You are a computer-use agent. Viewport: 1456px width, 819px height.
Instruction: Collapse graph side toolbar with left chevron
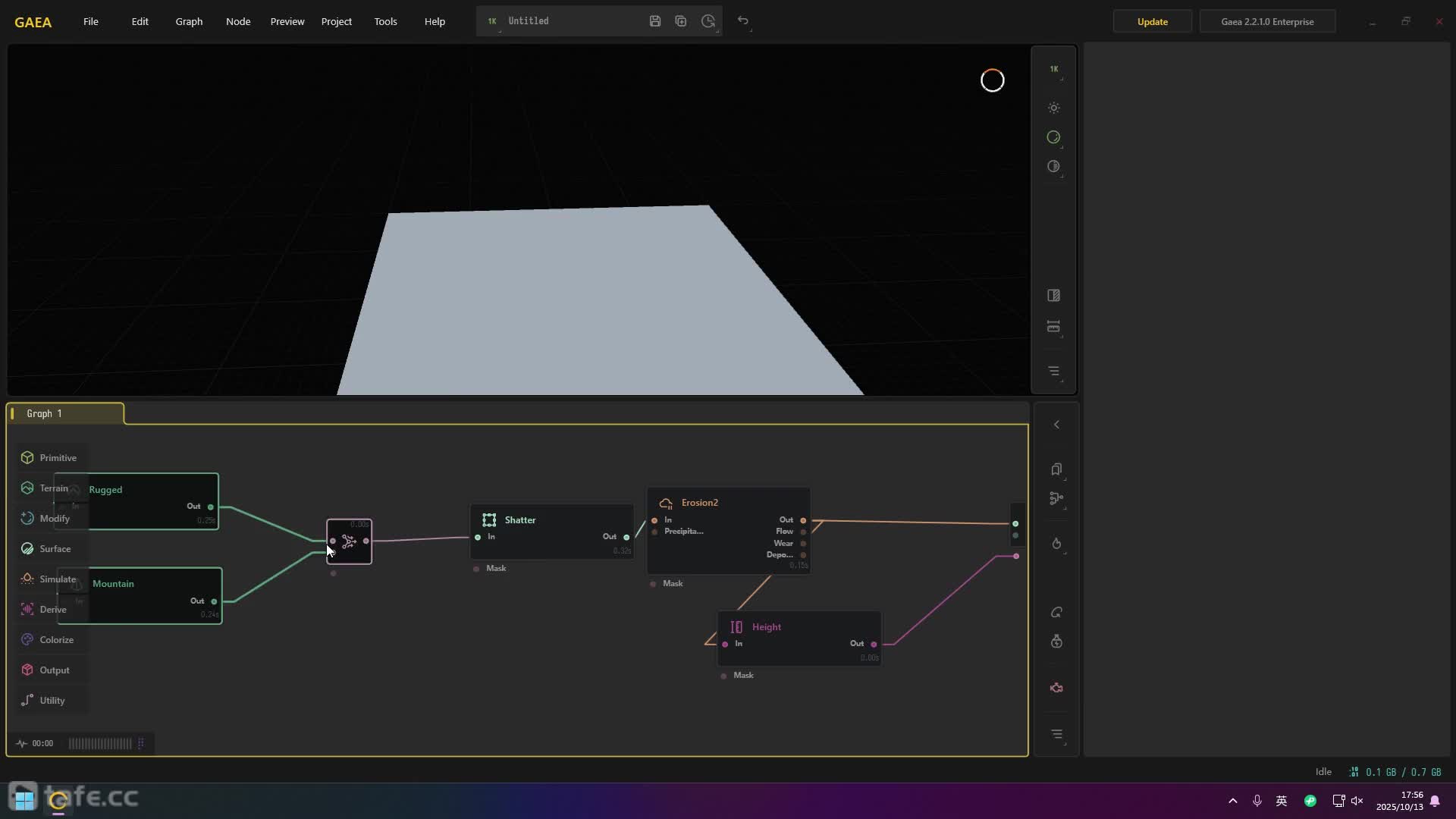click(1056, 425)
